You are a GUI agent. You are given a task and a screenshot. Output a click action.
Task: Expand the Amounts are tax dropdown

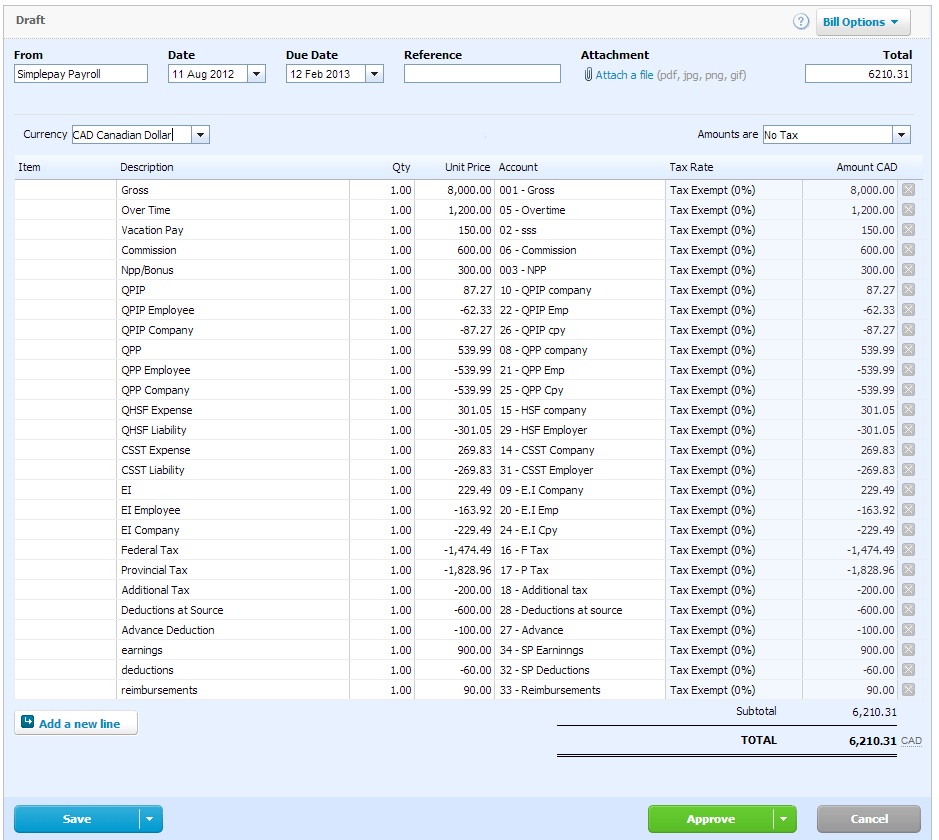point(901,135)
